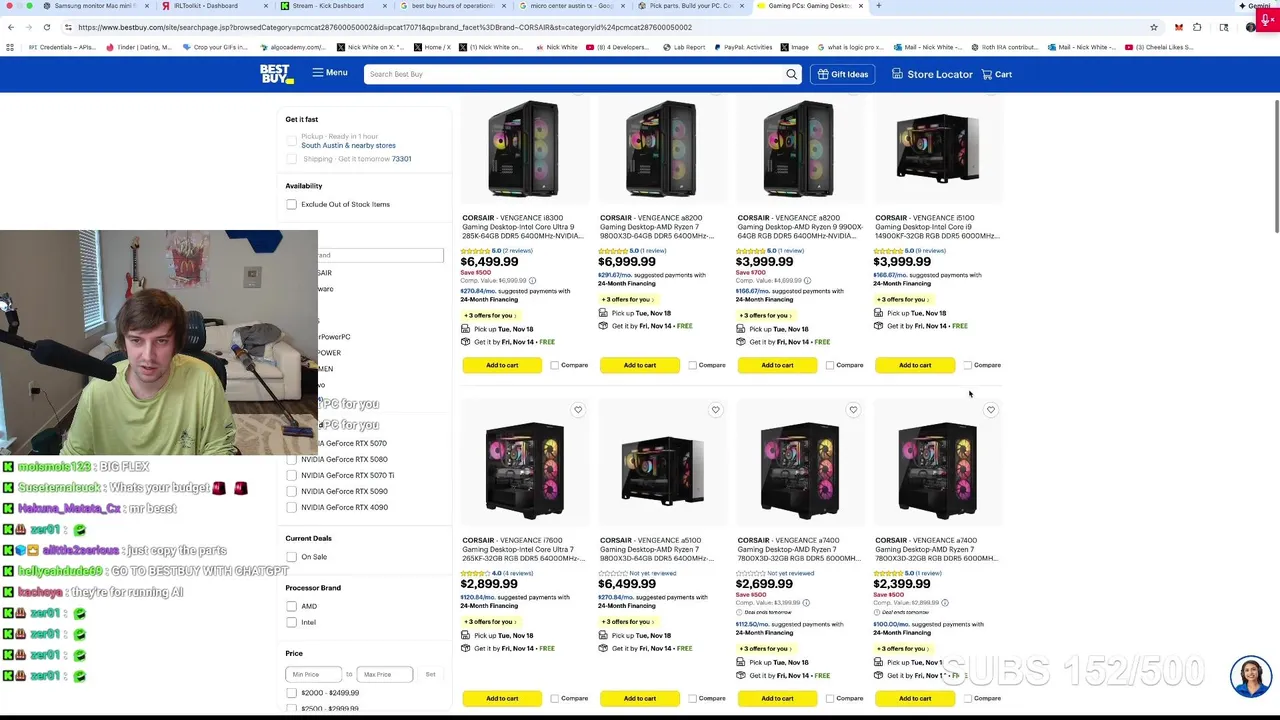
Task: Open the Cart
Action: pyautogui.click(x=997, y=74)
